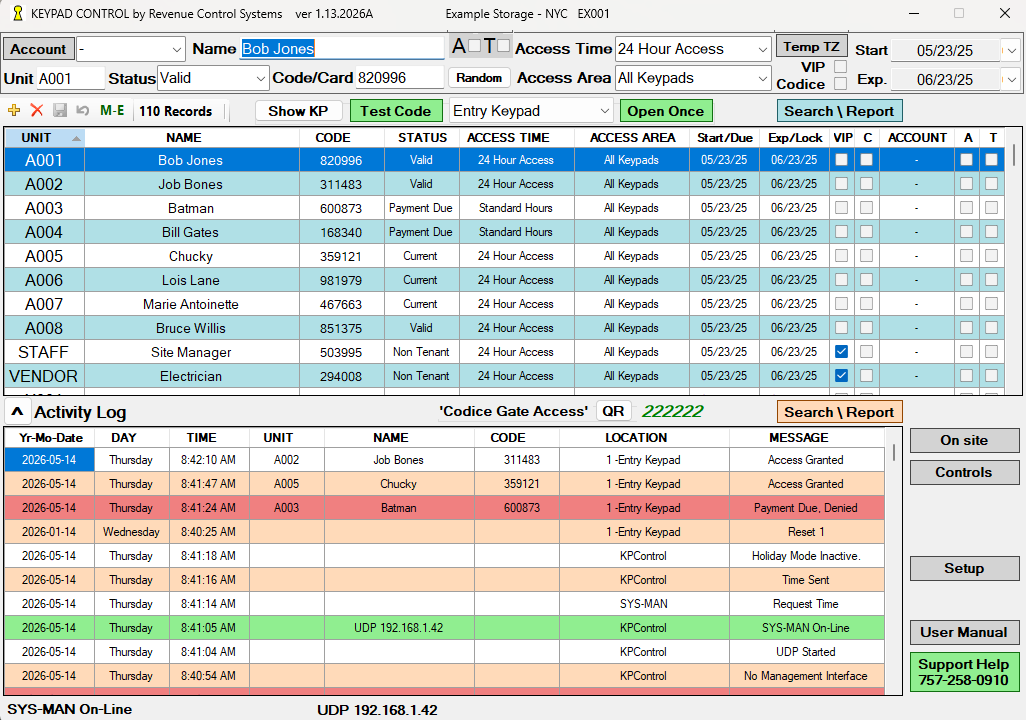Toggle the T checkbox beside the Name field
The width and height of the screenshot is (1026, 720).
pos(503,46)
